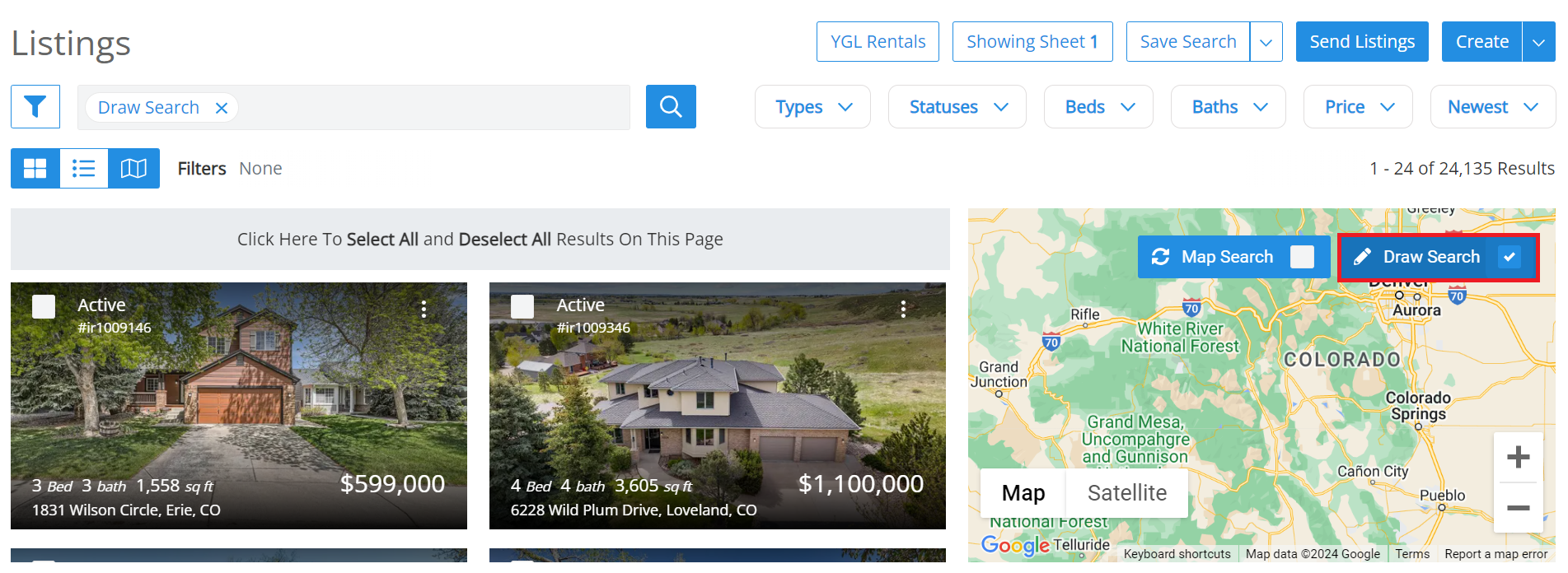Image resolution: width=1568 pixels, height=573 pixels.
Task: Switch the map to Satellite view
Action: [1127, 492]
